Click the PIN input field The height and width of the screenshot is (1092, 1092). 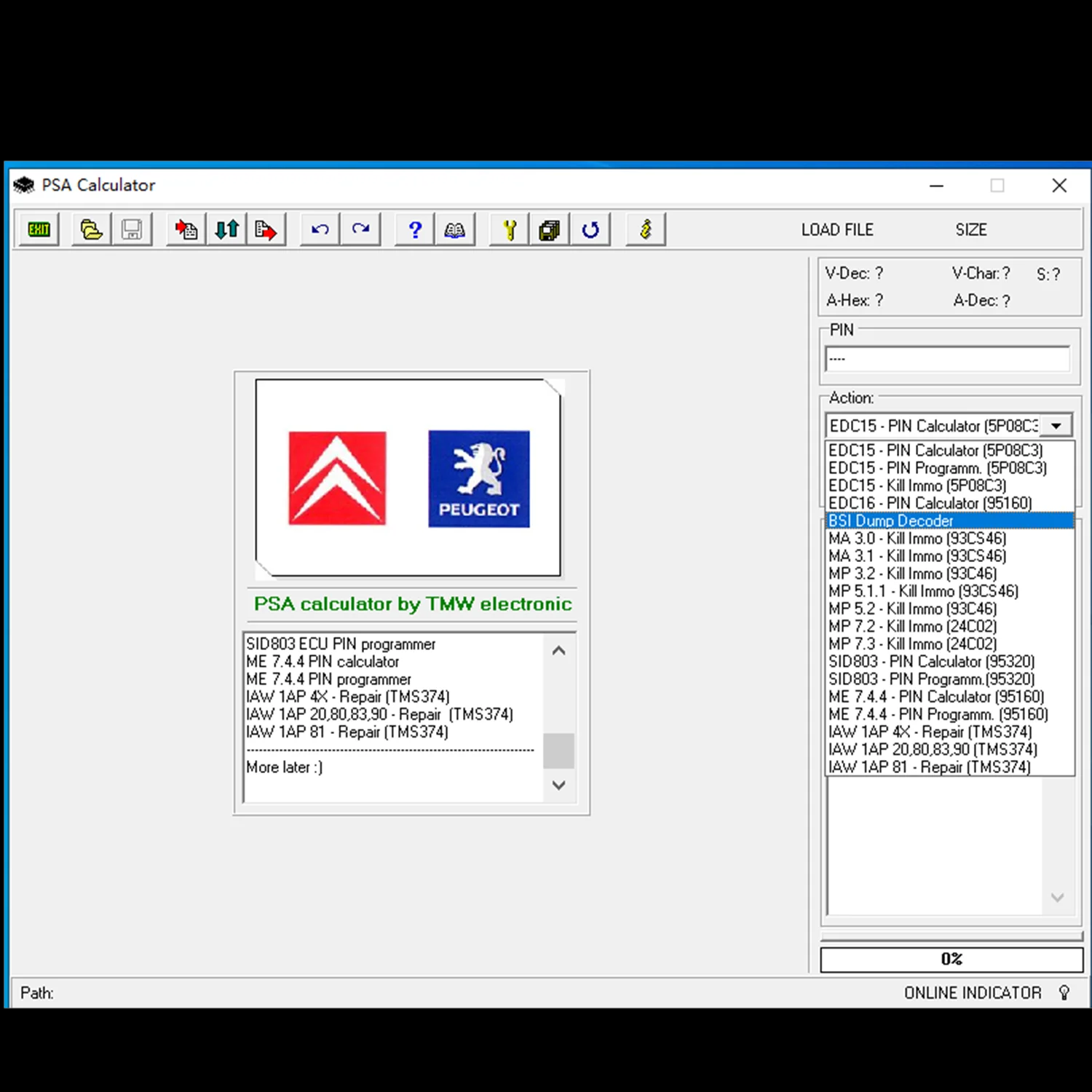tap(948, 359)
